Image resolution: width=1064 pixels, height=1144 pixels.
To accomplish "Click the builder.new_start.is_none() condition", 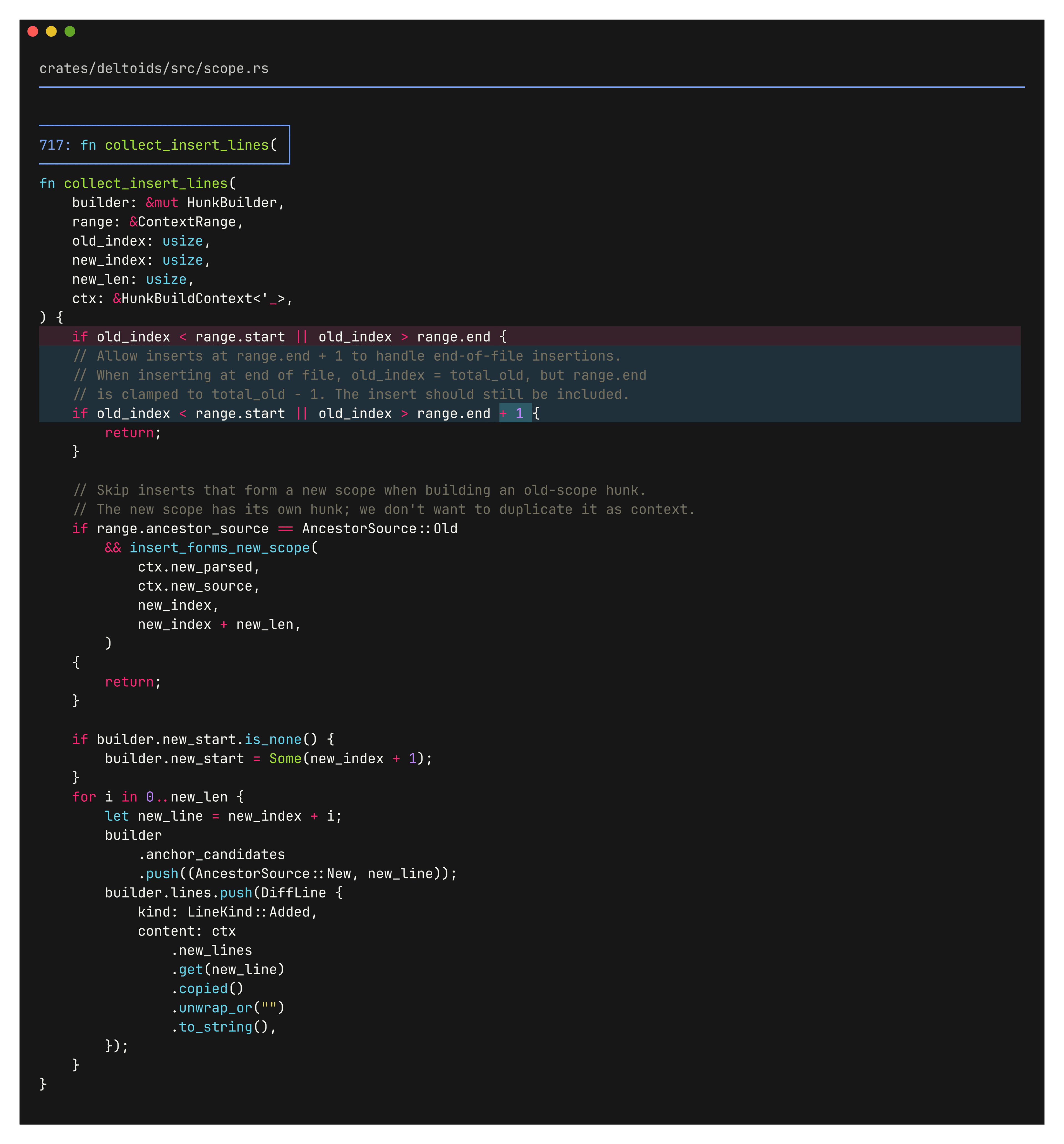I will (x=201, y=739).
